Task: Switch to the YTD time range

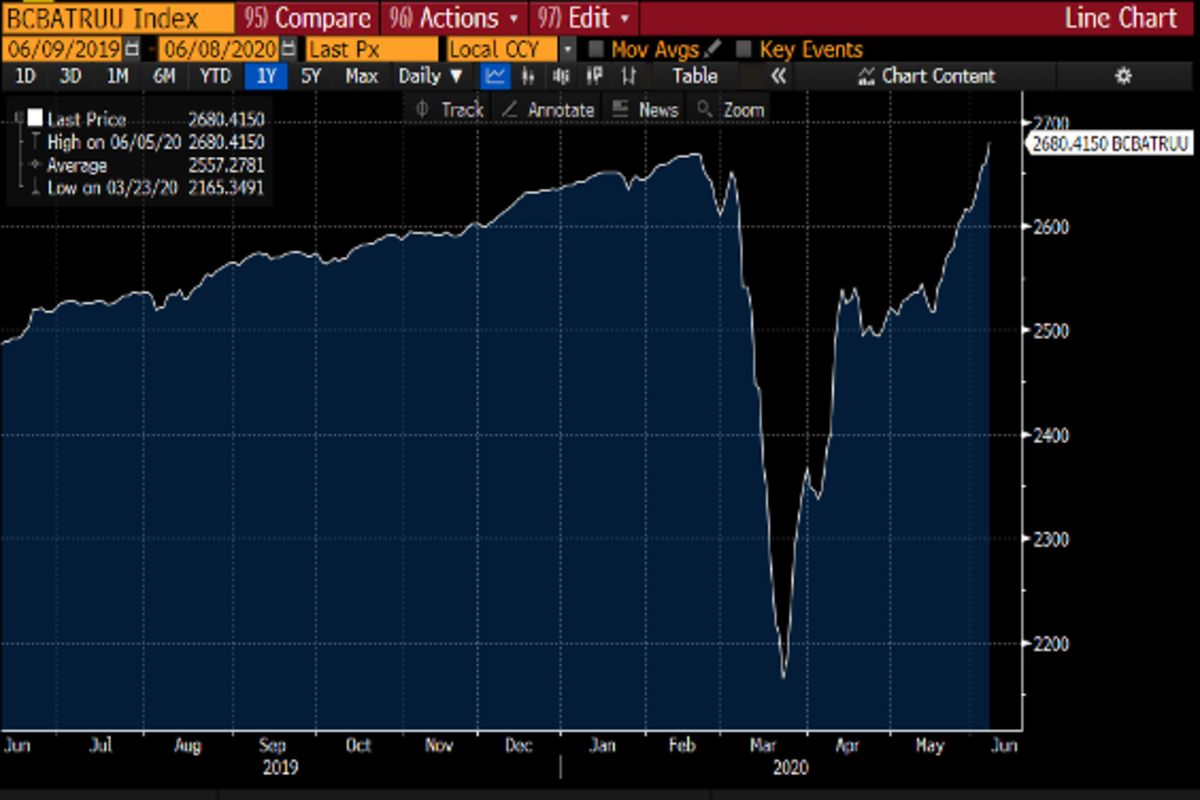Action: point(215,76)
